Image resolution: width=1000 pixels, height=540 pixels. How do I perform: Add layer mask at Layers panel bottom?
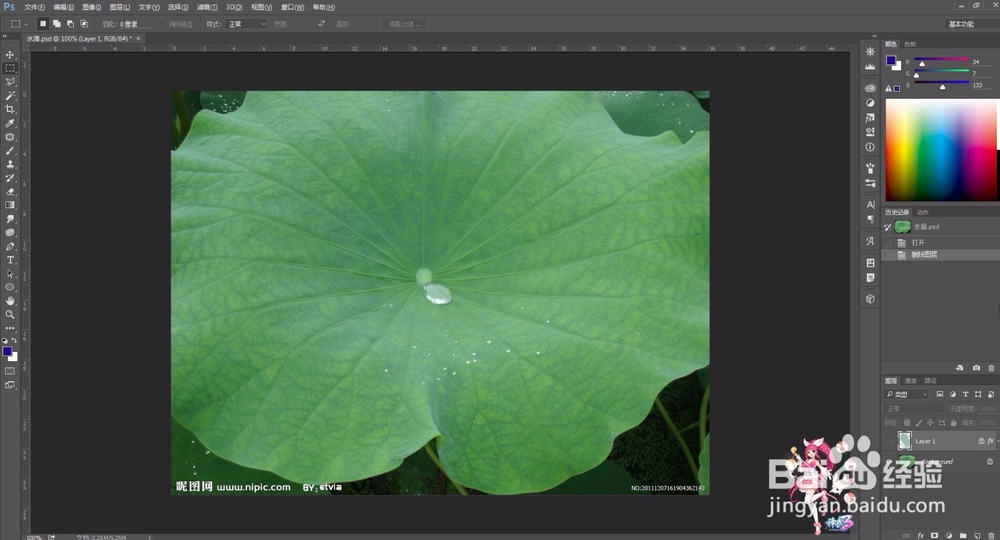(x=934, y=536)
